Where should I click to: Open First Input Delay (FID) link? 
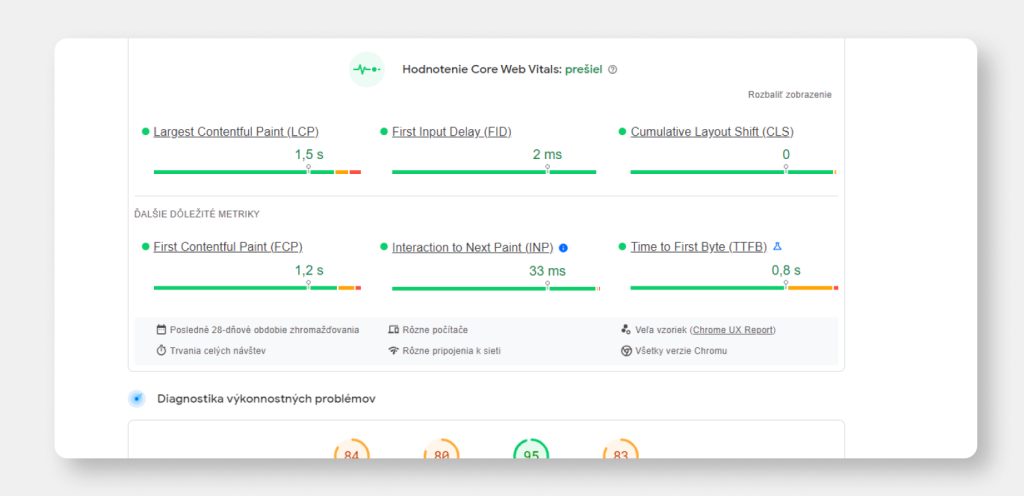451,132
